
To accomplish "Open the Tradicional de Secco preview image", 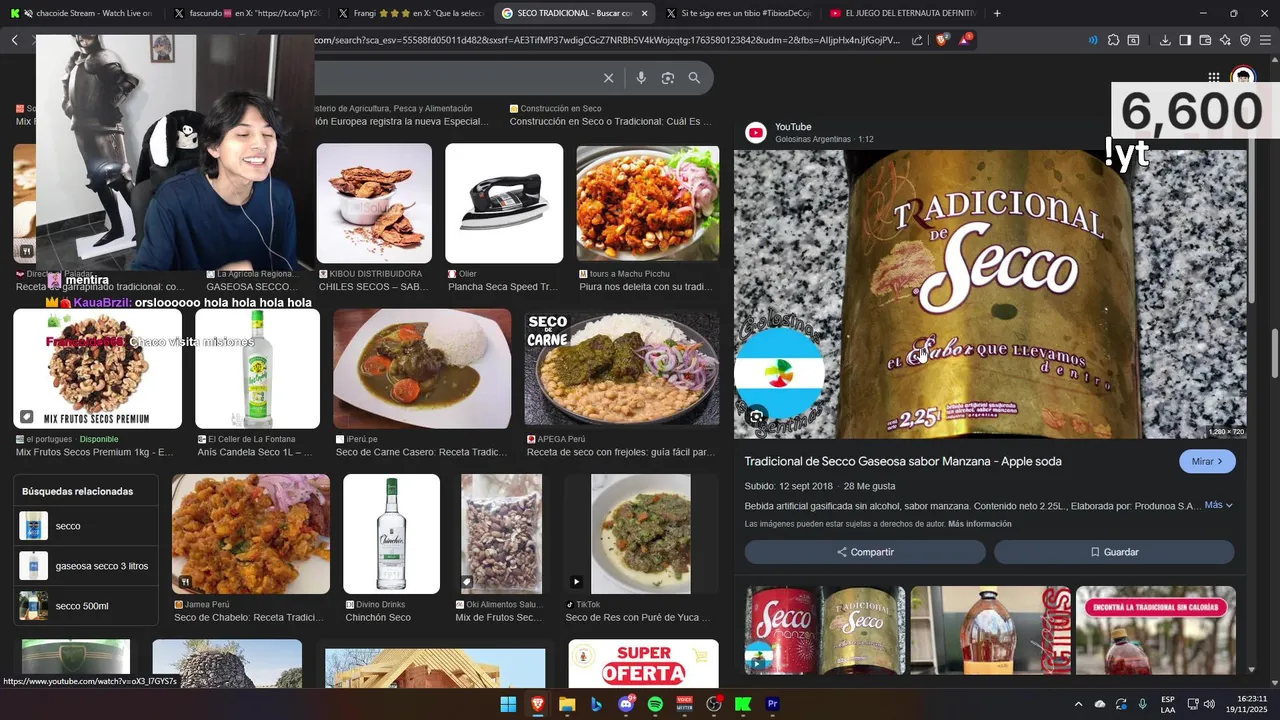I will coord(990,294).
